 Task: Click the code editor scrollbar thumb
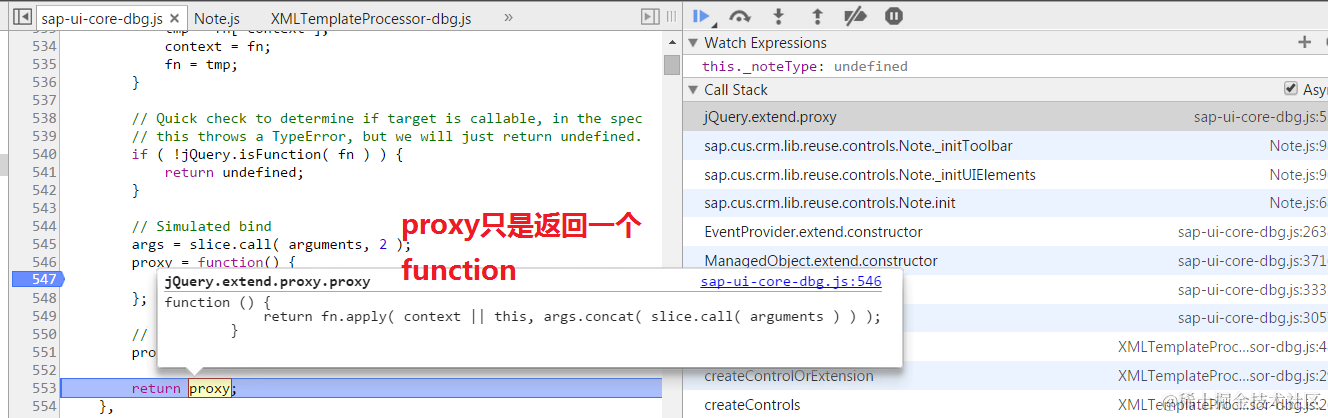pyautogui.click(x=671, y=64)
